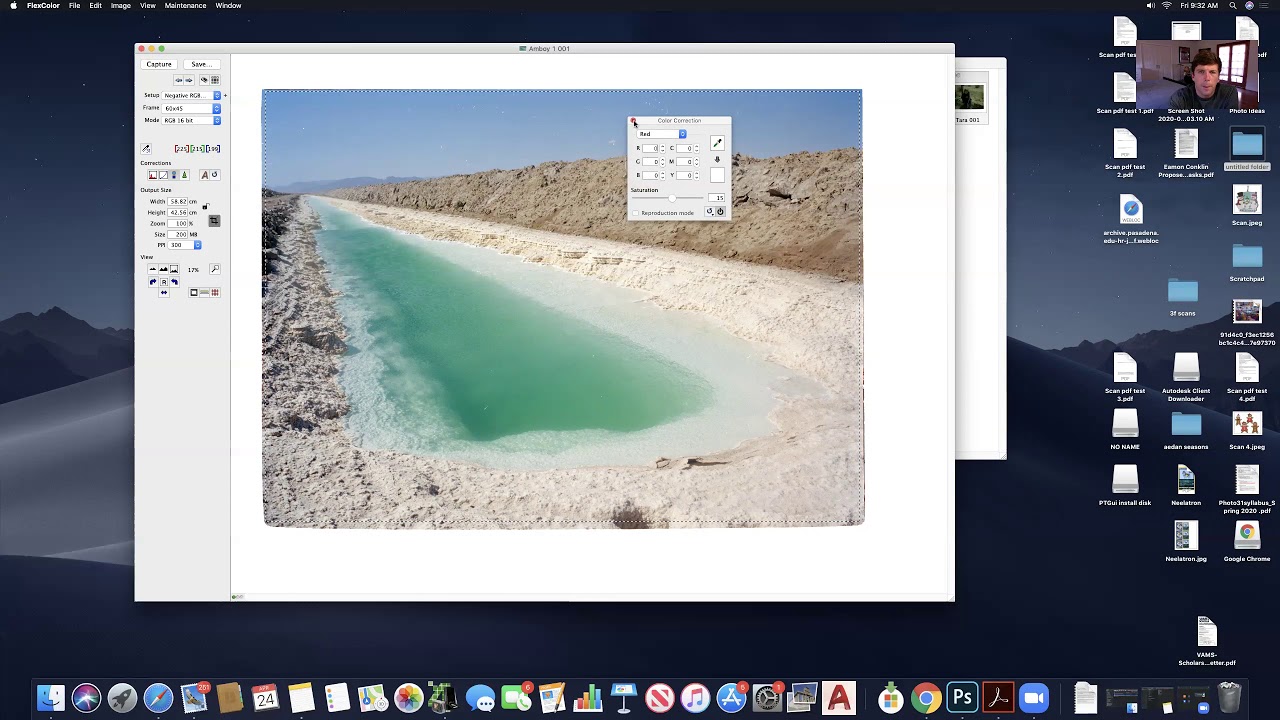The width and height of the screenshot is (1280, 720).
Task: Open the sharpening (triangle) correction tool
Action: (184, 175)
